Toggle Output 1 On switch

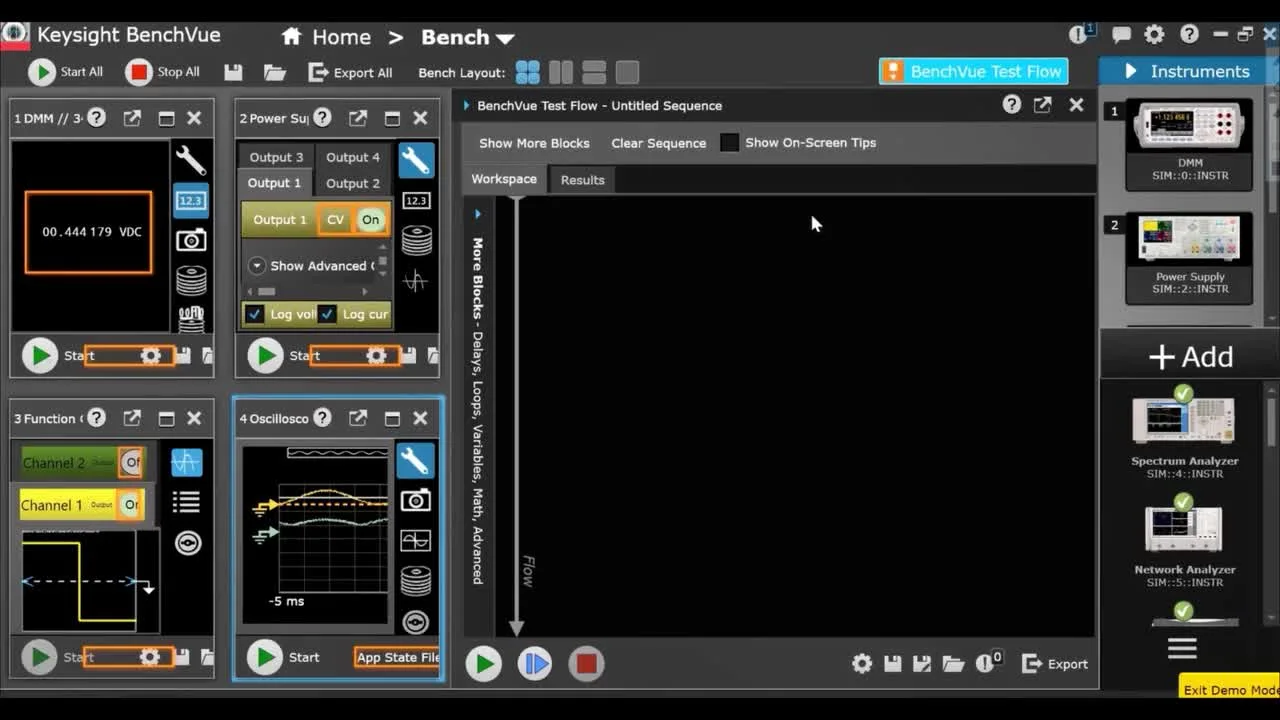click(x=371, y=220)
